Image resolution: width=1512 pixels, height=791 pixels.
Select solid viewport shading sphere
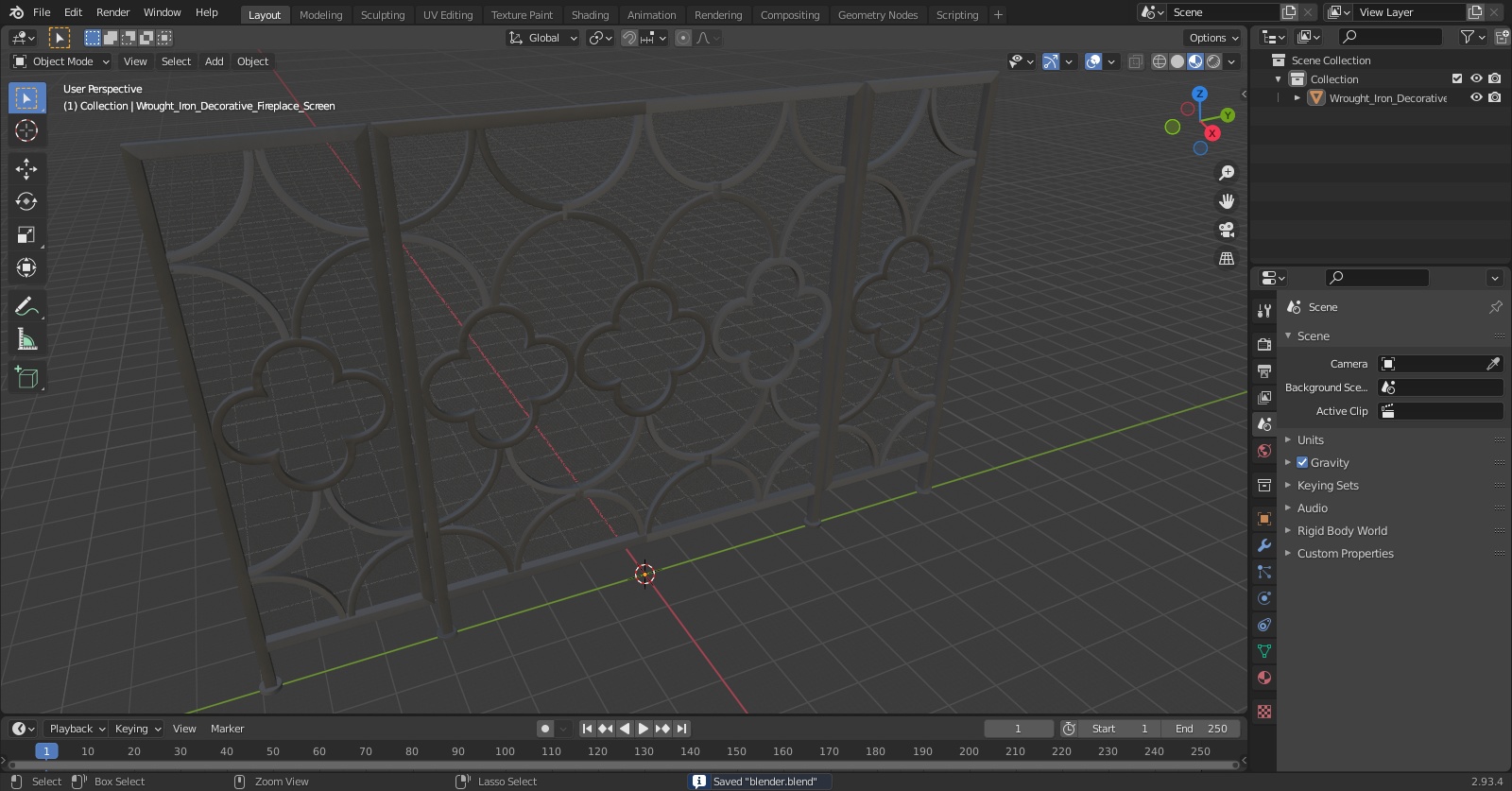(x=1177, y=61)
